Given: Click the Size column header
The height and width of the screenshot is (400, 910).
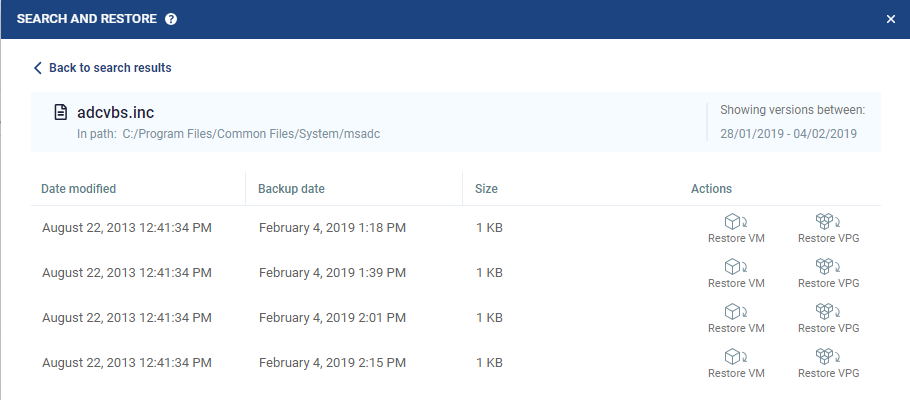Looking at the screenshot, I should point(487,188).
